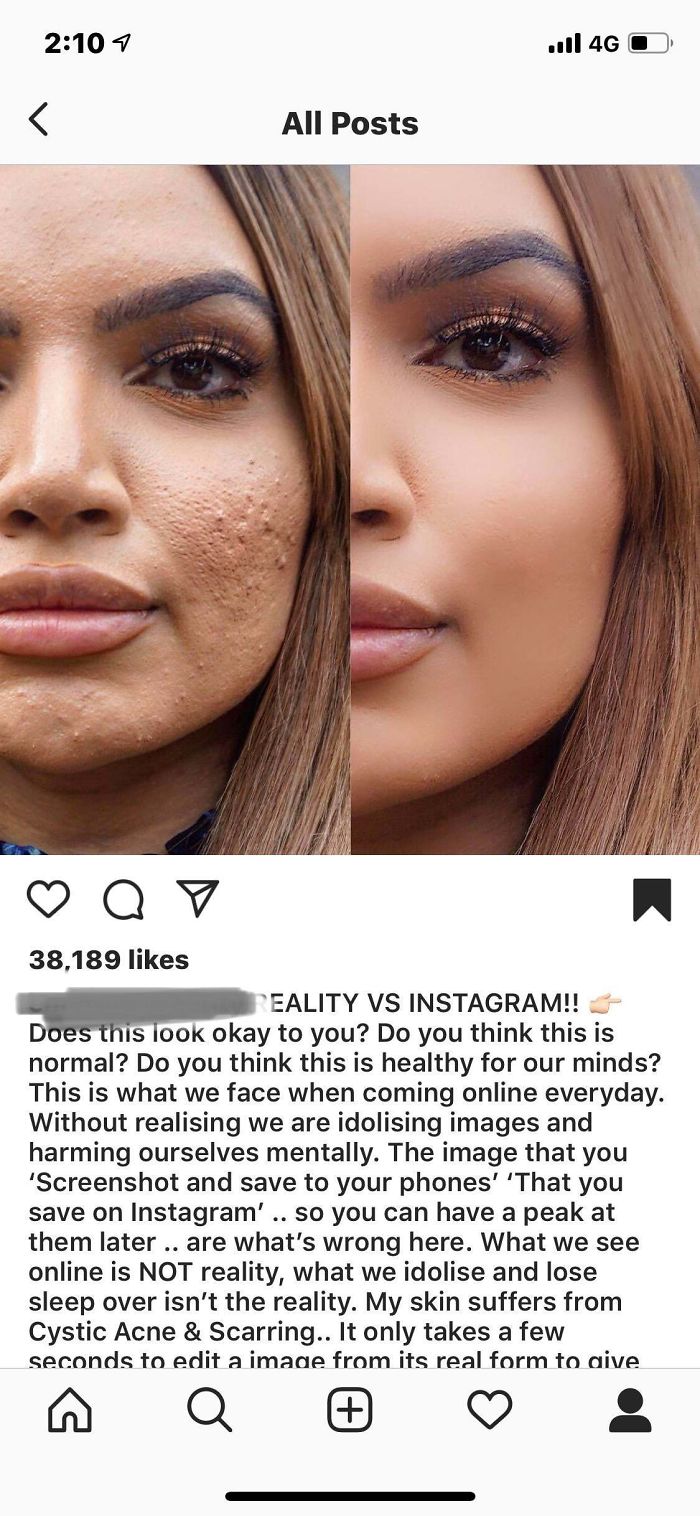Like the post with heart icon
The width and height of the screenshot is (700, 1516).
(x=48, y=898)
